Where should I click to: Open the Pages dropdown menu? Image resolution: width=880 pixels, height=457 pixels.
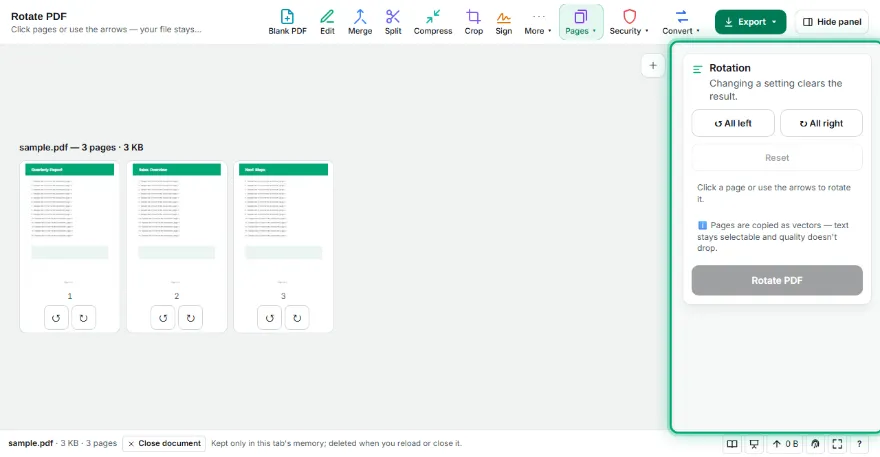coord(581,22)
